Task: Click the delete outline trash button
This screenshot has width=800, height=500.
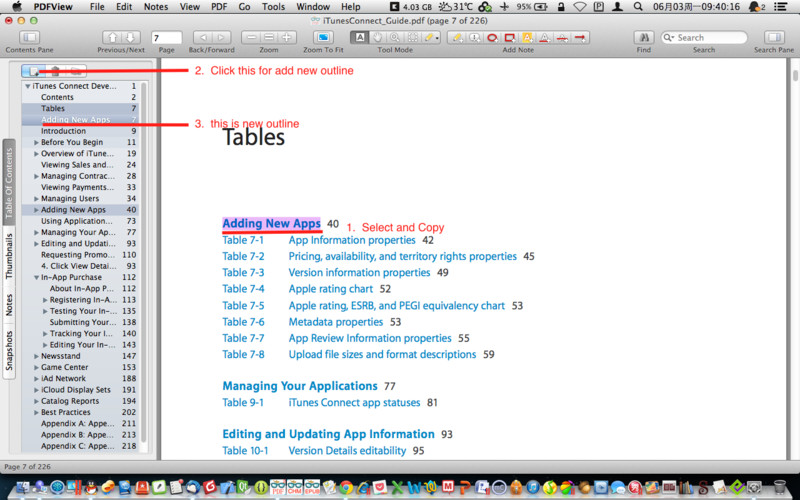Action: [x=55, y=71]
